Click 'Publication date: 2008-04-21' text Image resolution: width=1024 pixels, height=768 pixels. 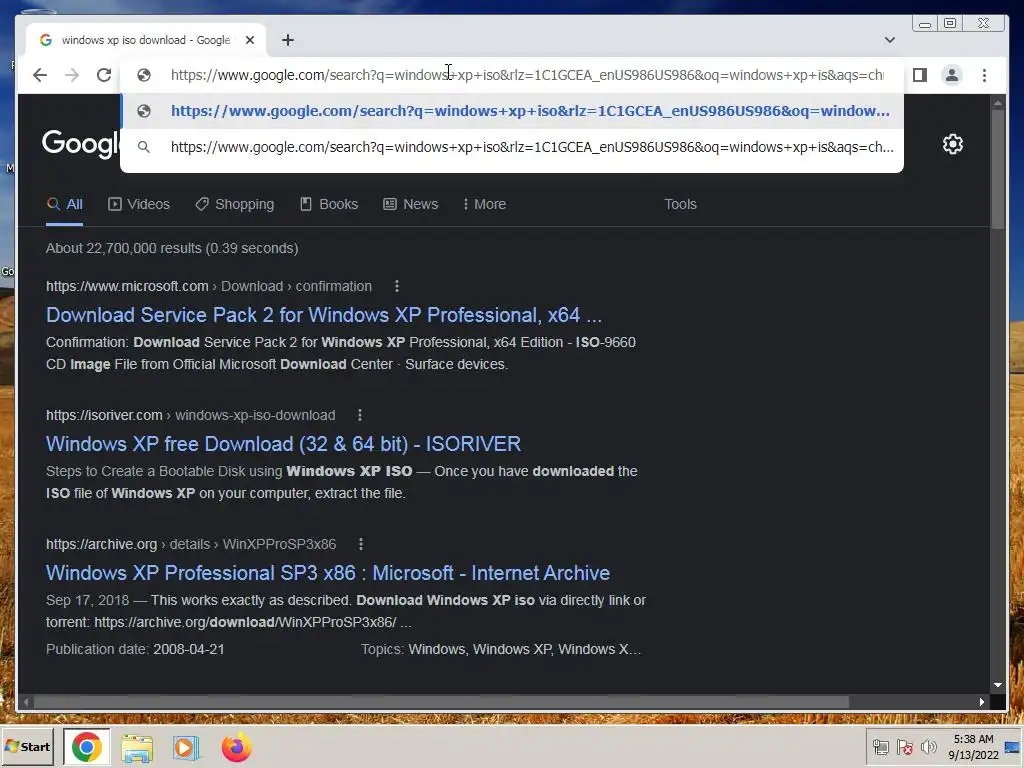[x=135, y=649]
